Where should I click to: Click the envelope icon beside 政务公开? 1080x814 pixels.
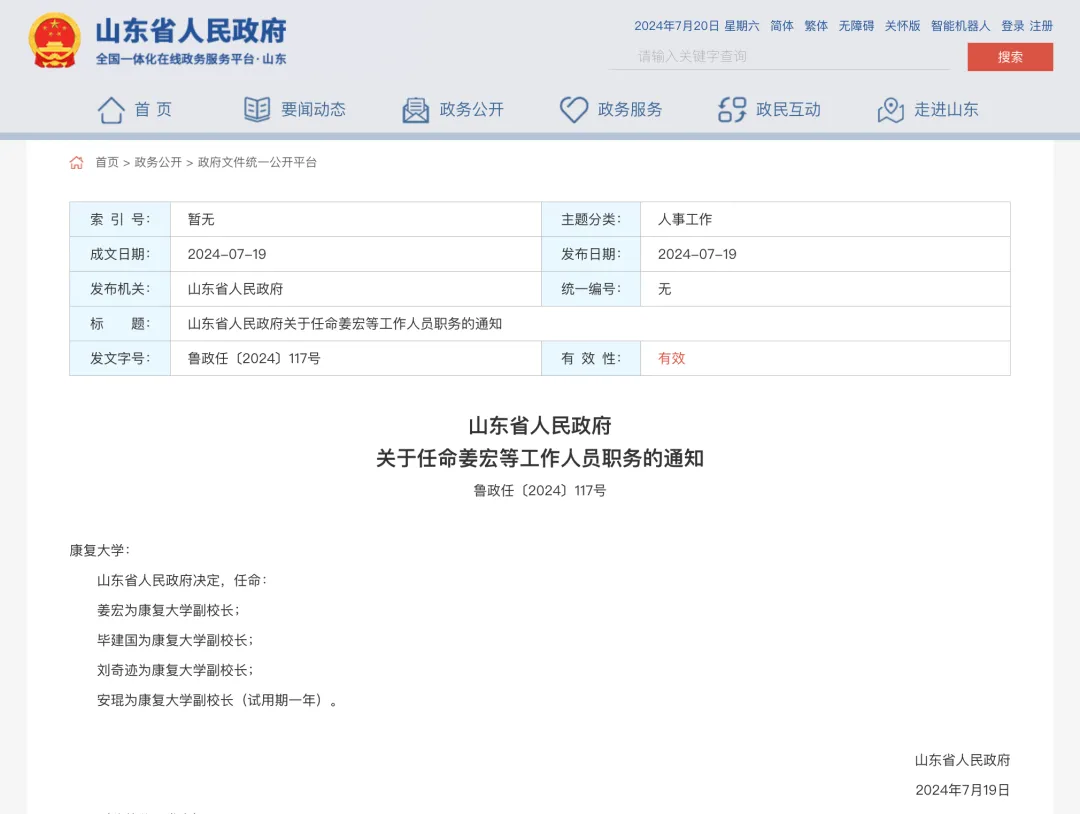click(x=415, y=110)
